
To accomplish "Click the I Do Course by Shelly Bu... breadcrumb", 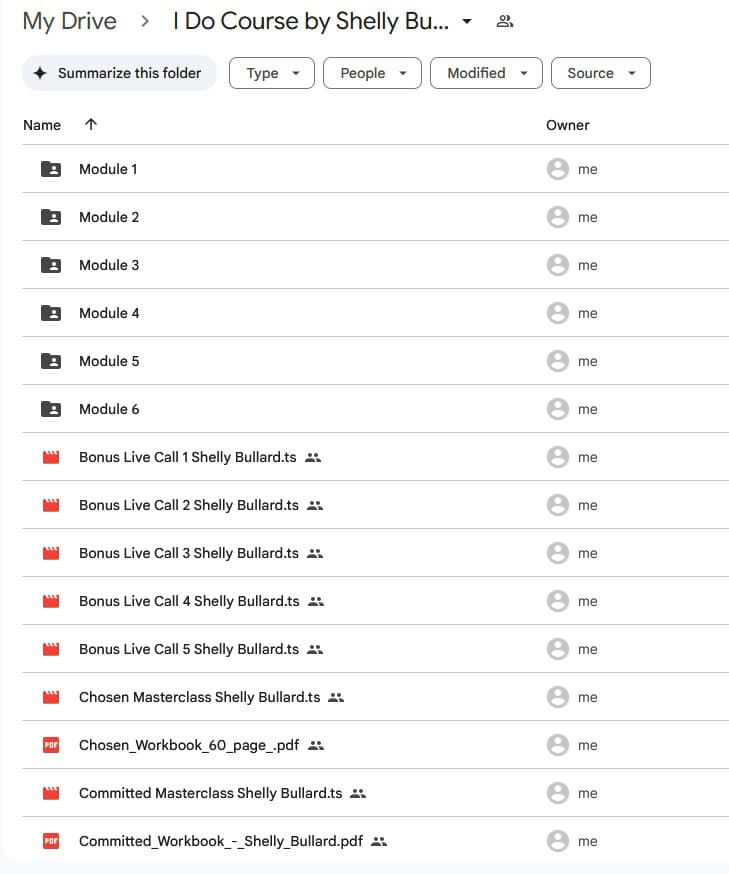I will pyautogui.click(x=310, y=21).
